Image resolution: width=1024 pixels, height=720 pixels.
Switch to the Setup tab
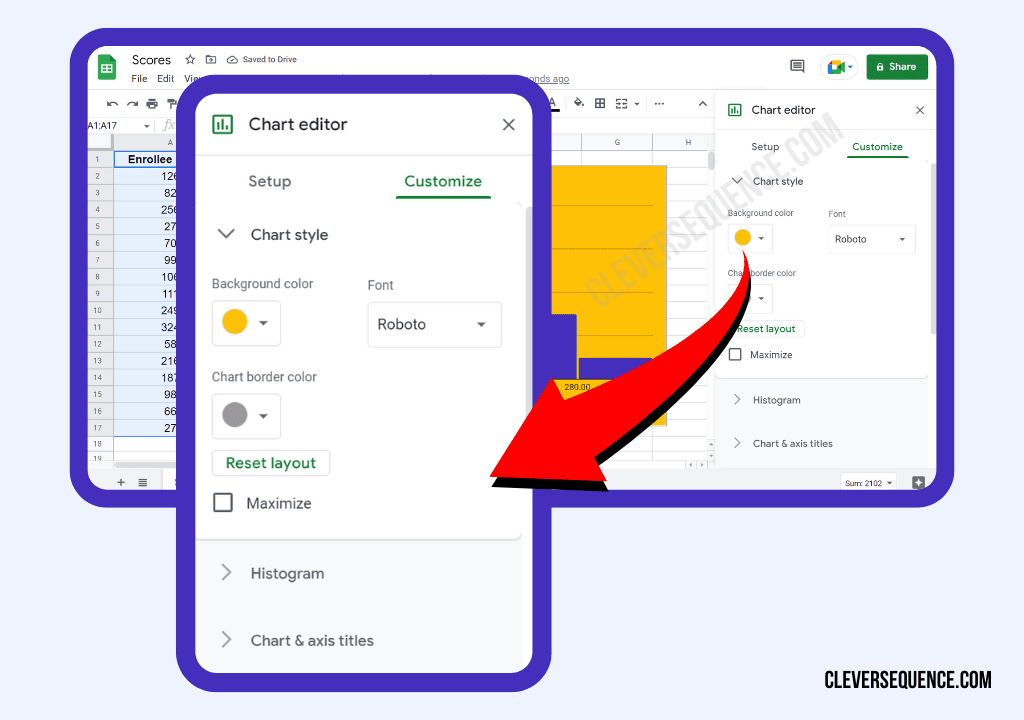pos(269,181)
